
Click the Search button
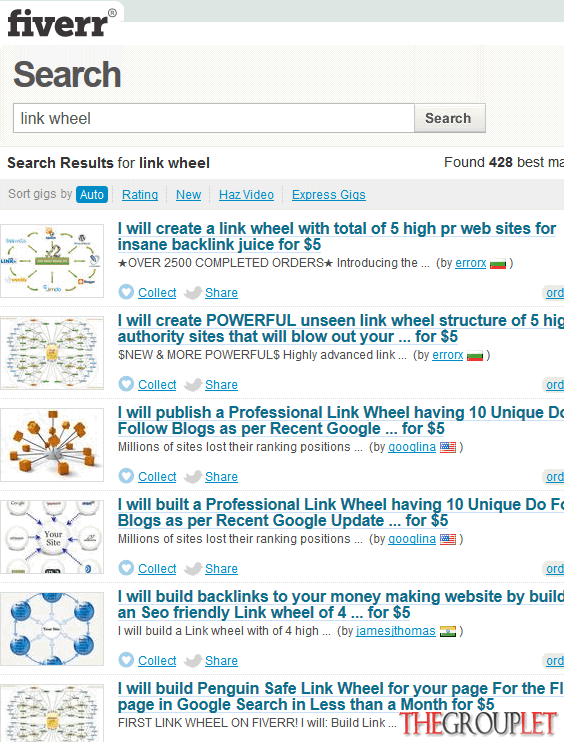coord(450,118)
